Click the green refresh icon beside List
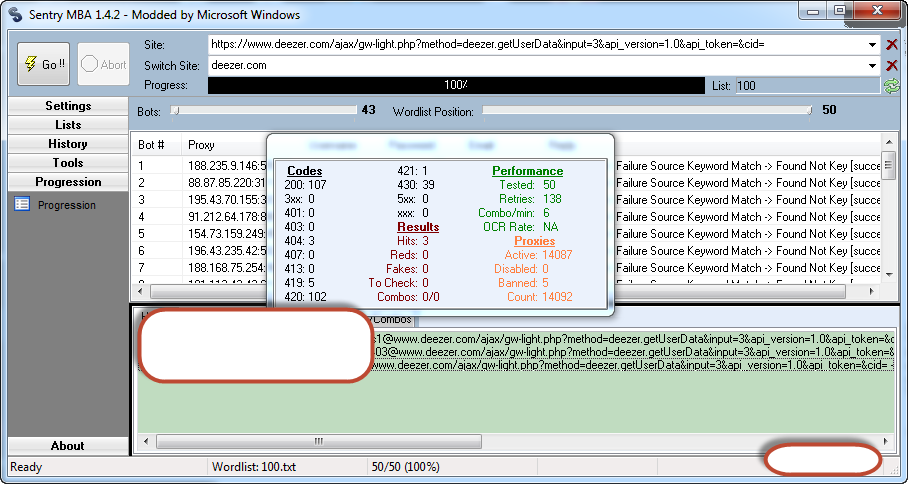 892,86
